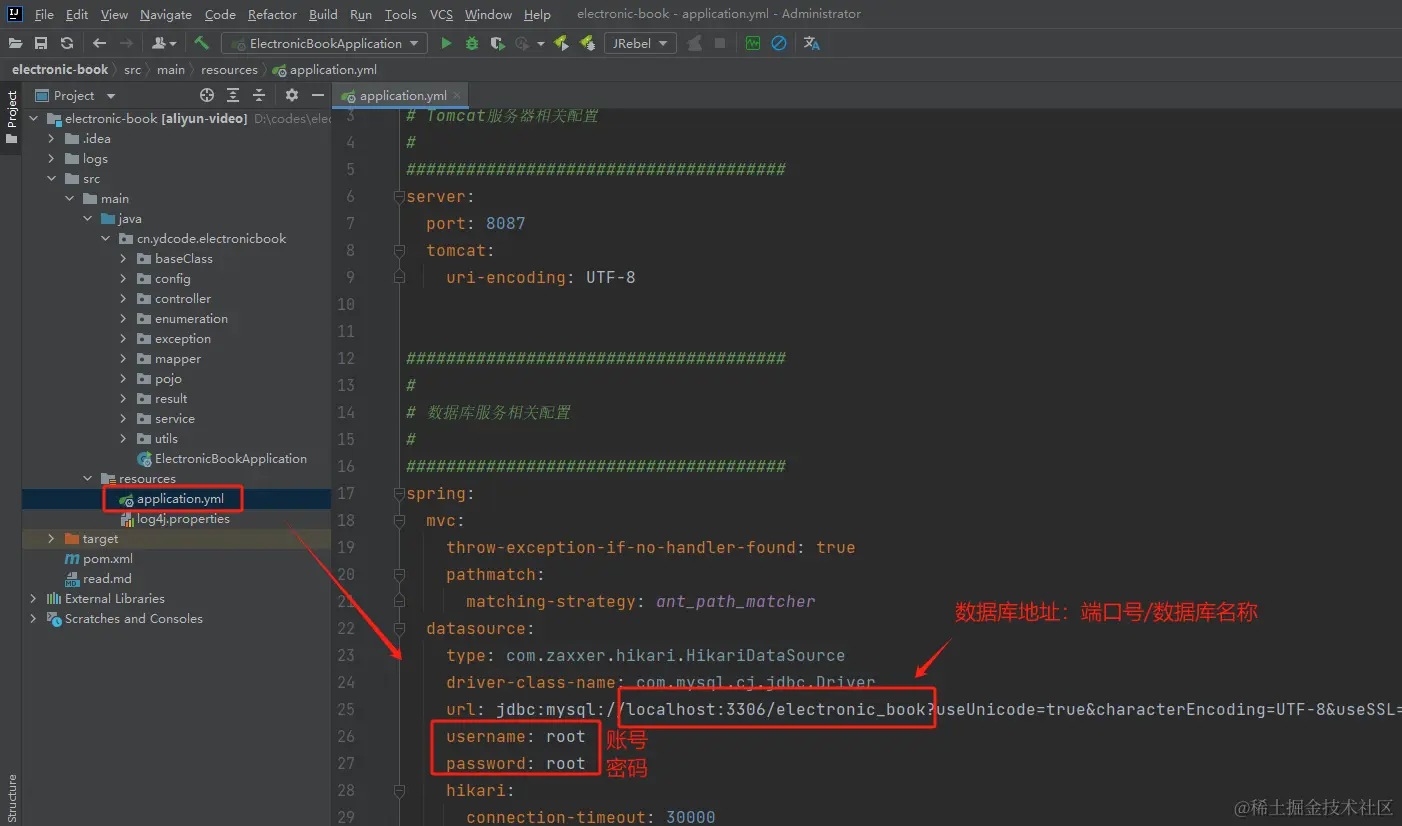Hide the Project panel with minus icon
This screenshot has height=826, width=1402.
click(318, 95)
